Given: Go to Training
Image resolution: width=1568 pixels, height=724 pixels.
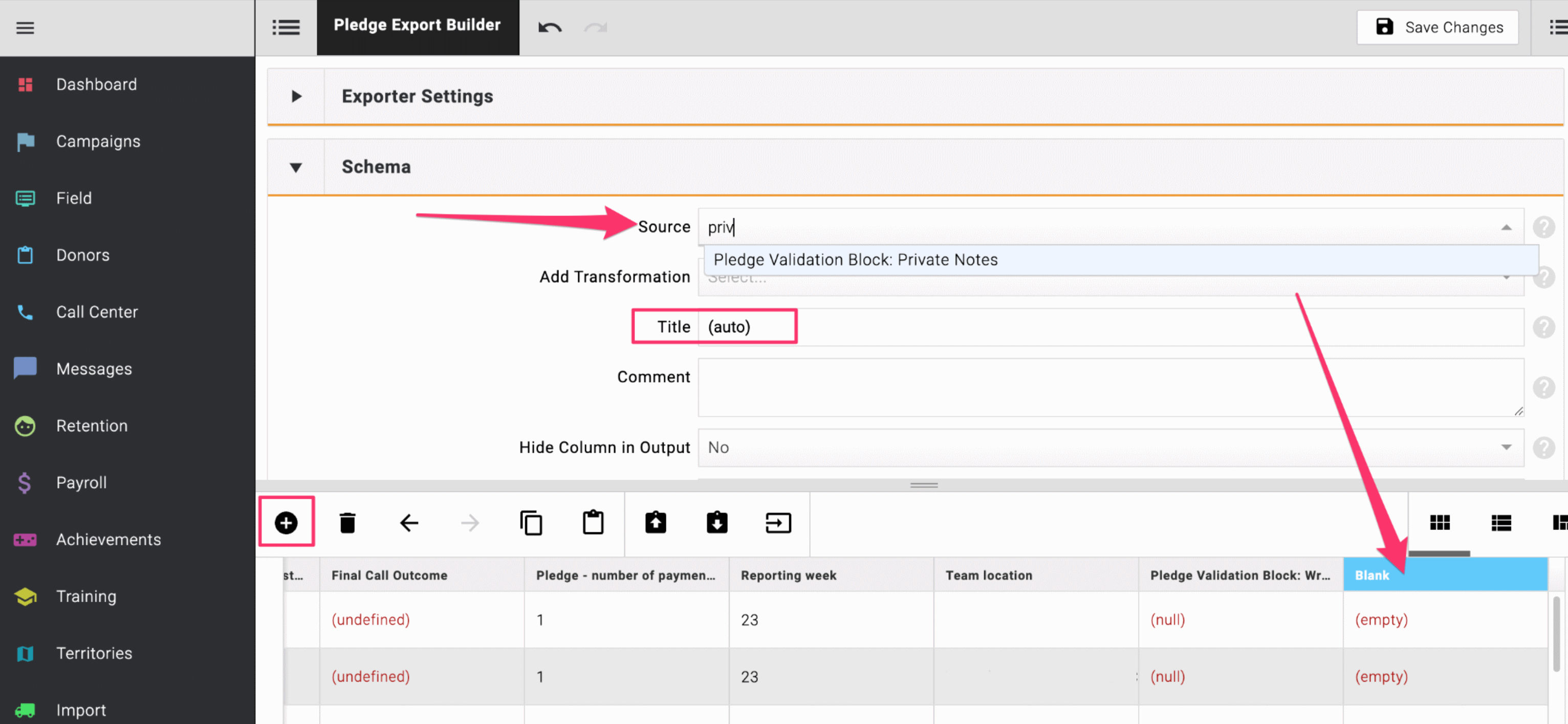Looking at the screenshot, I should 86,596.
